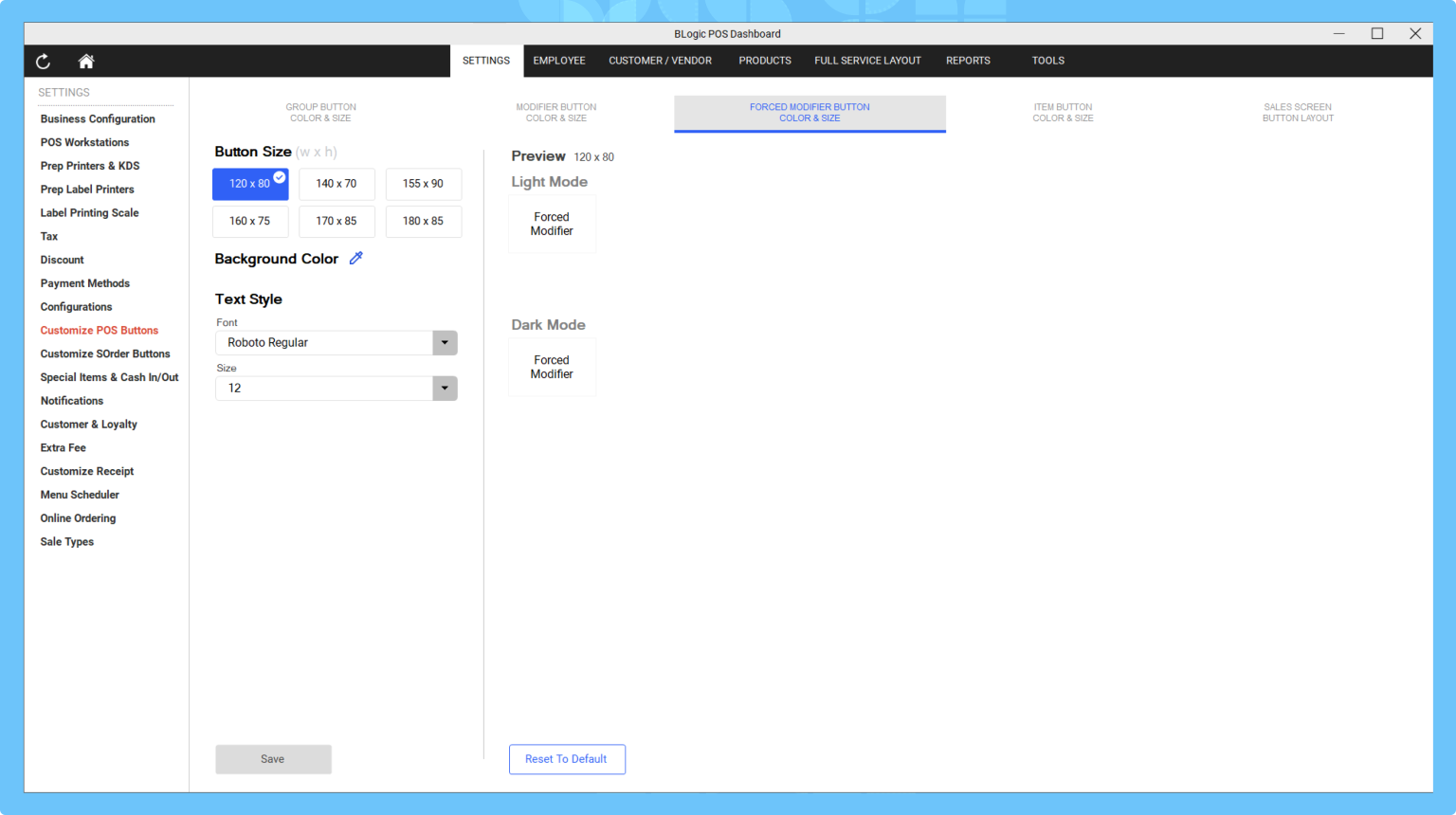Click Reset To Default button

click(x=567, y=759)
